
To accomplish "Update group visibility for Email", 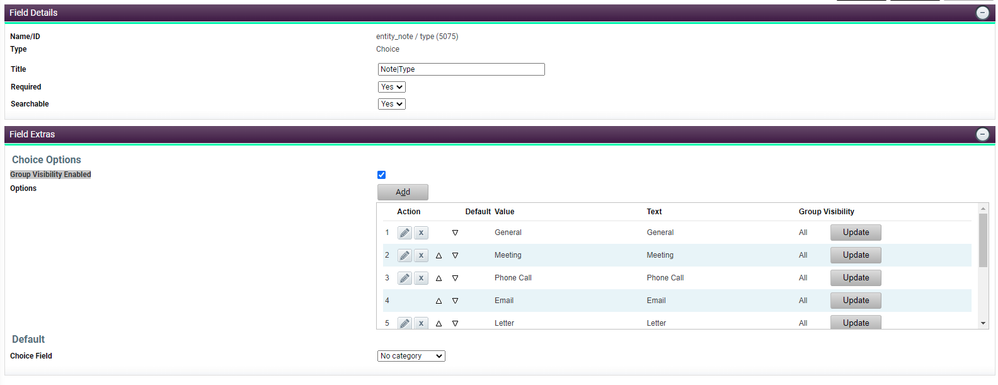I will click(855, 300).
